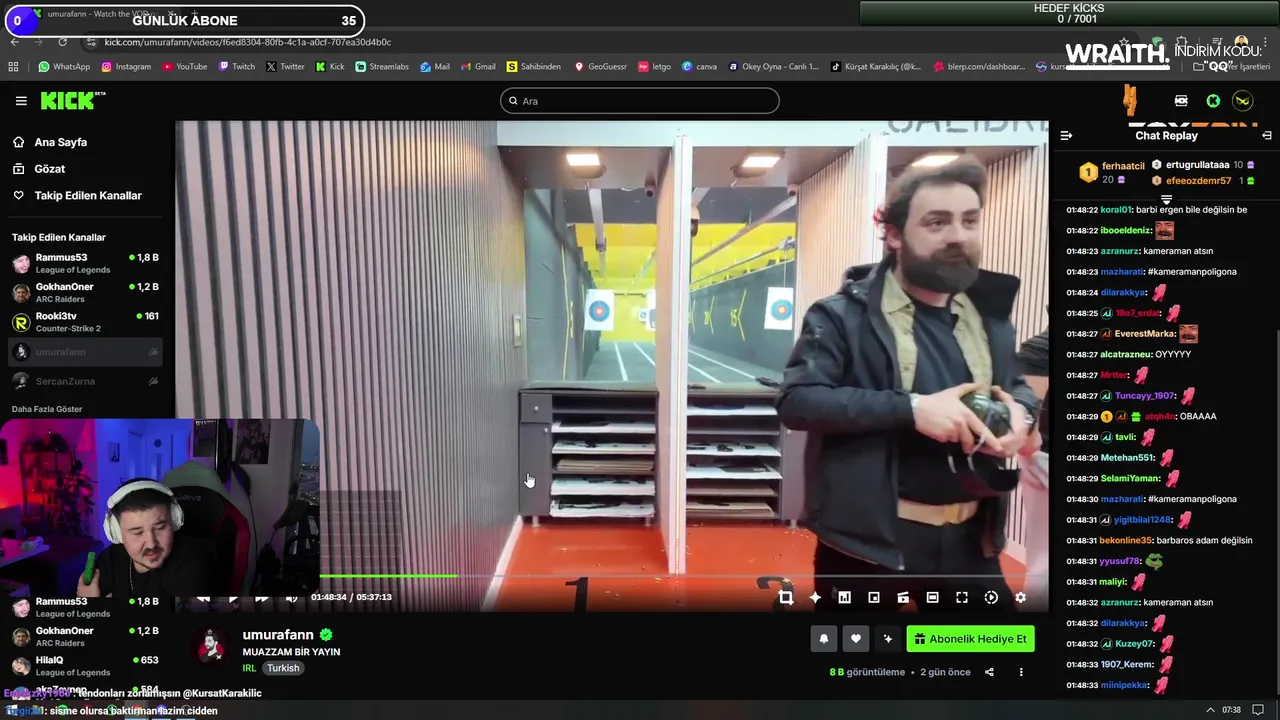Share the video using share icon
Screen dimensions: 1280x720
(989, 672)
